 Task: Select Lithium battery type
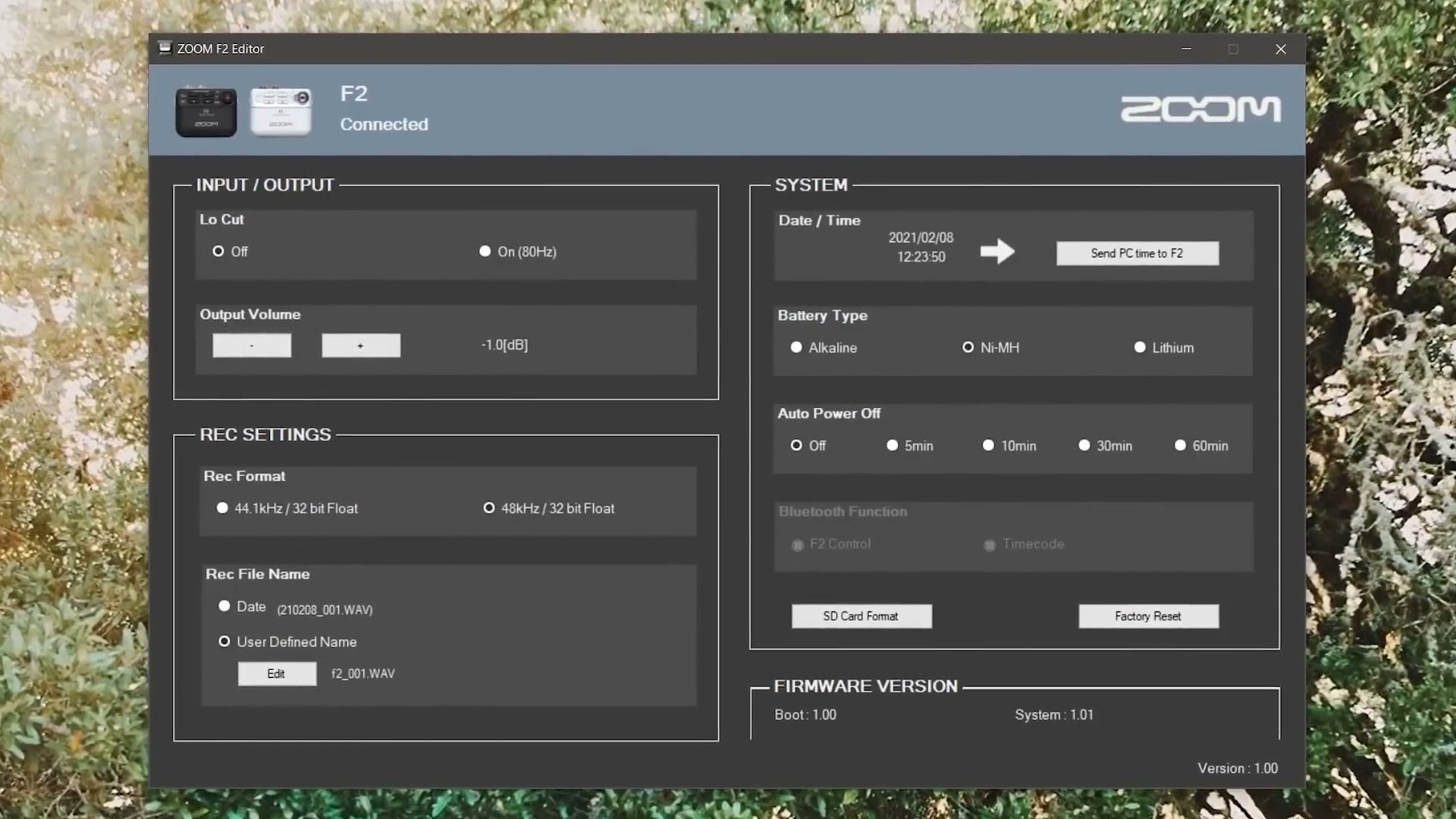click(1164, 347)
